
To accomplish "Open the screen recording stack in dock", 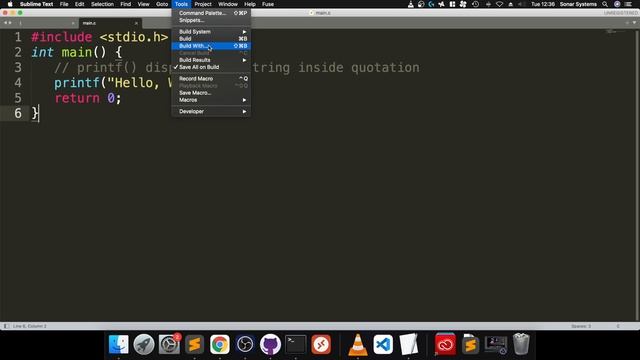I will click(496, 344).
